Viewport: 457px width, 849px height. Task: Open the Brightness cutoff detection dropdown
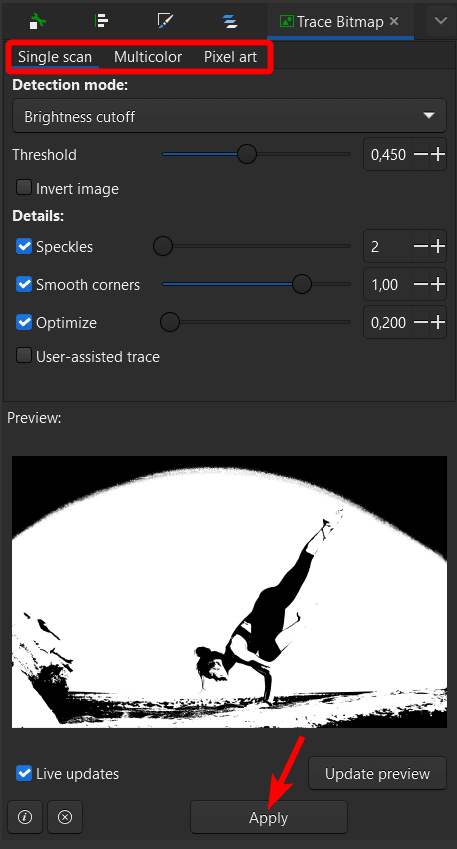(x=230, y=116)
